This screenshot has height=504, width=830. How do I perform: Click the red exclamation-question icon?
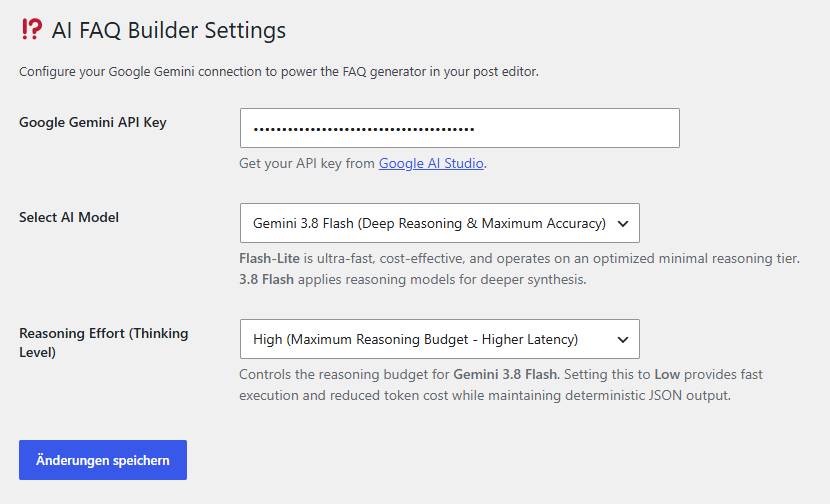coord(31,29)
